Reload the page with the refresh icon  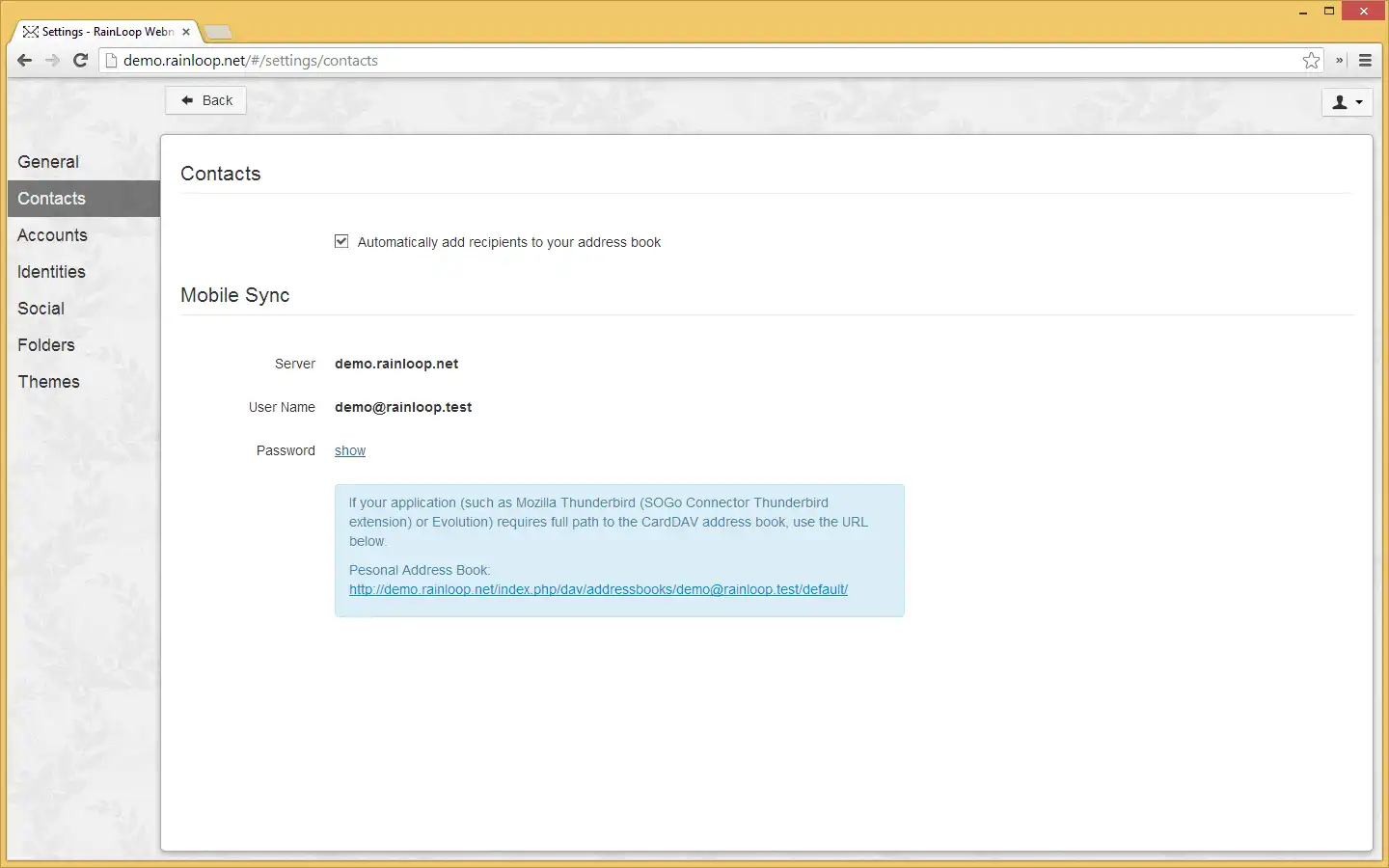point(81,60)
